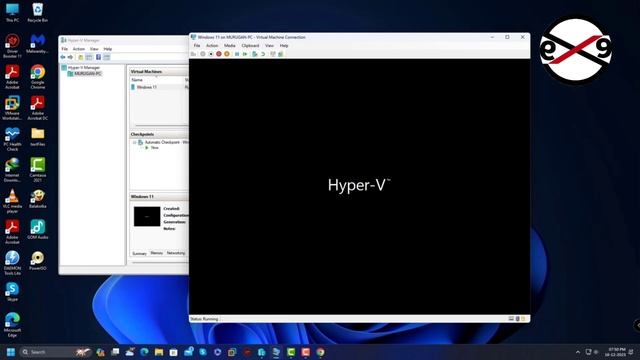Select the Now checkpoint entry

click(155, 148)
